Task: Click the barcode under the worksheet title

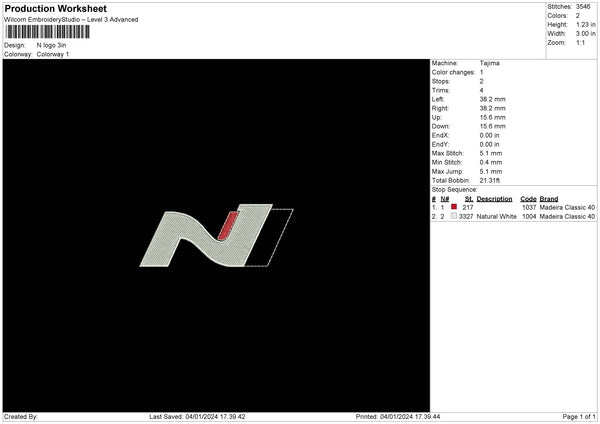Action: (47, 32)
